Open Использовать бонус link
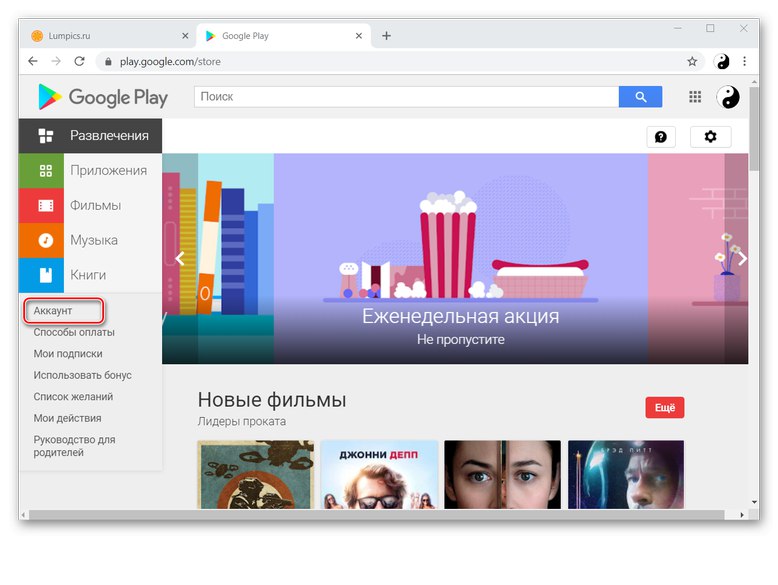Image resolution: width=778 pixels, height=585 pixels. [x=82, y=375]
